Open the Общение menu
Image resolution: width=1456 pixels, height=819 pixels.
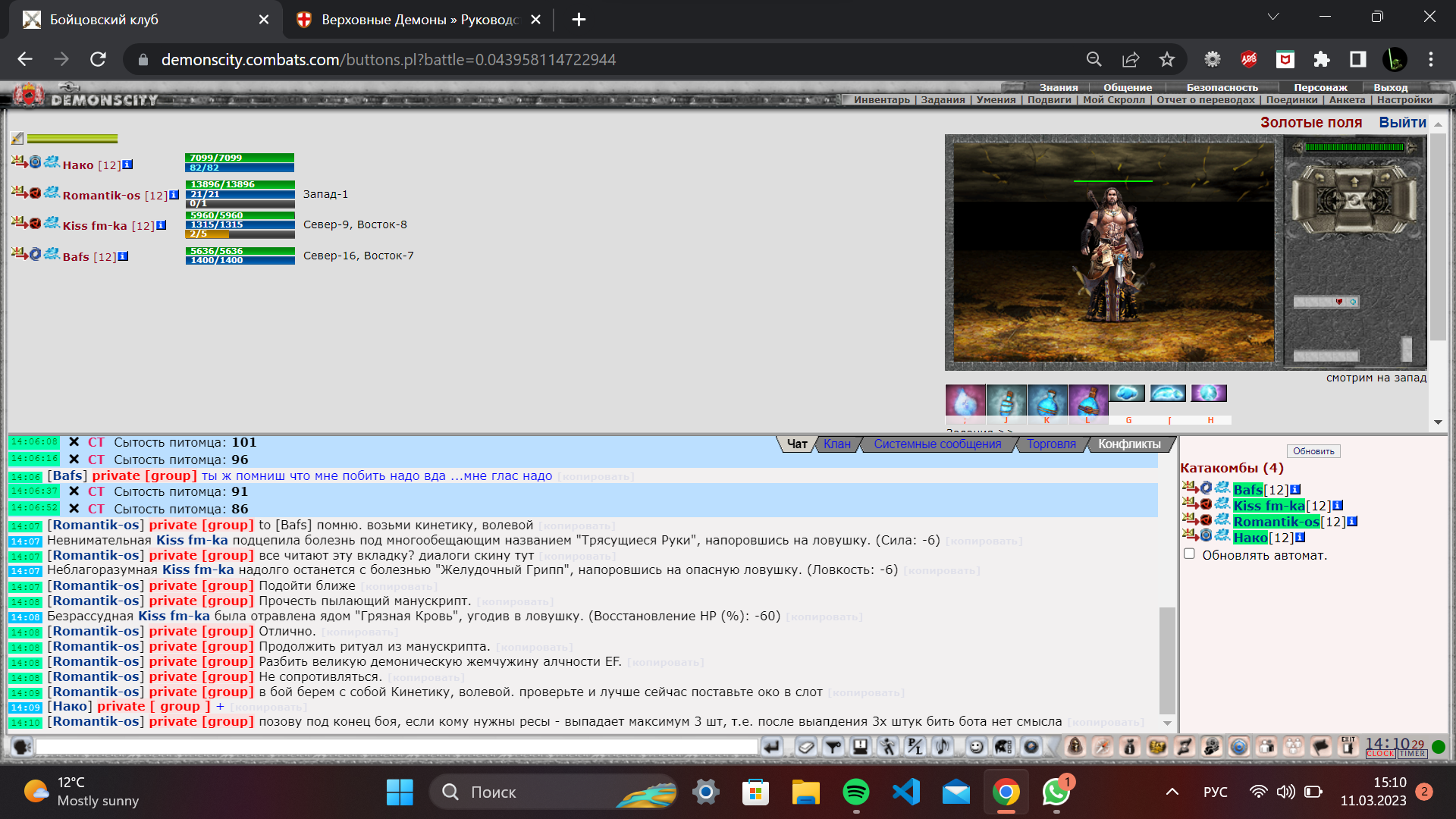[x=1128, y=87]
